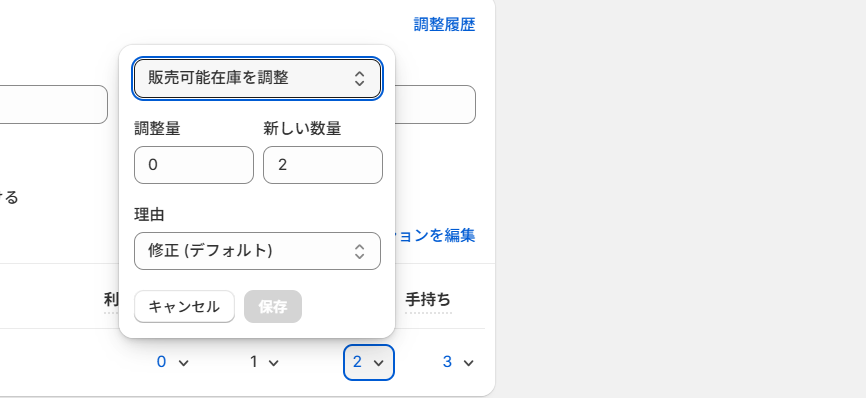Click the 保存 button
The width and height of the screenshot is (866, 398).
click(x=273, y=306)
